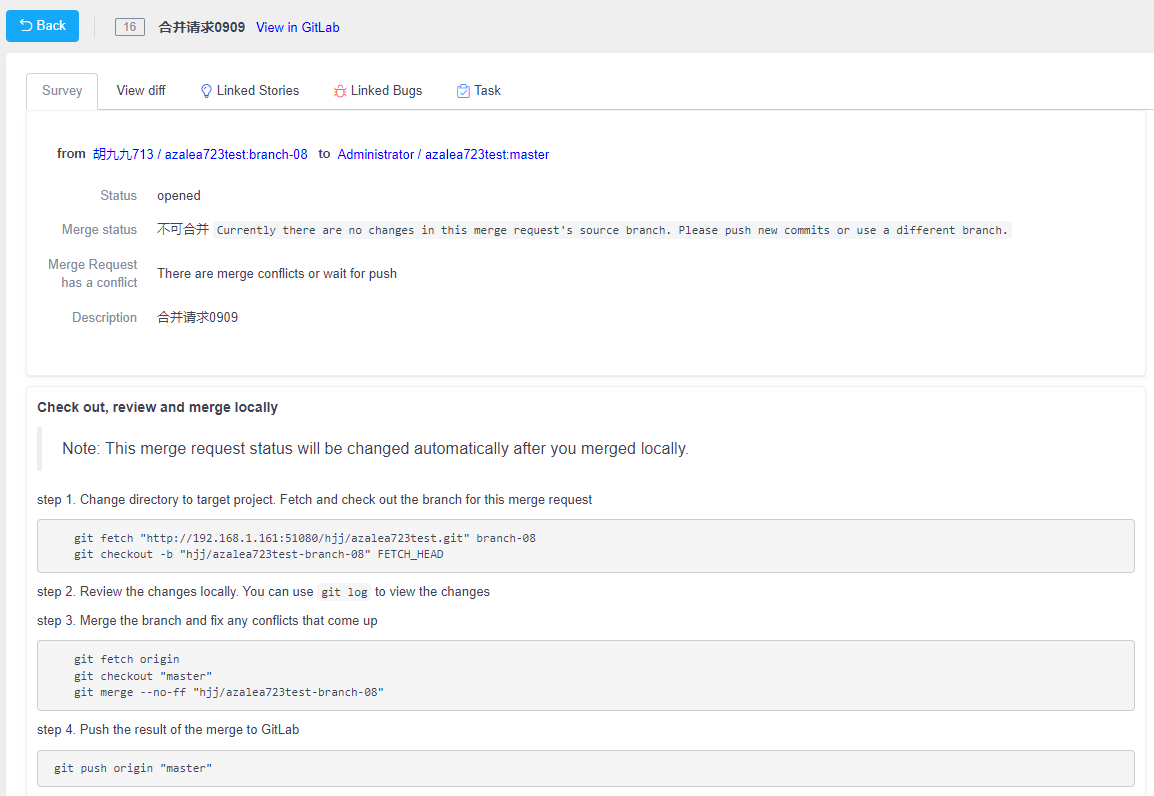The image size is (1154, 796).
Task: Click the Description value 合并请求0909
Action: click(197, 318)
